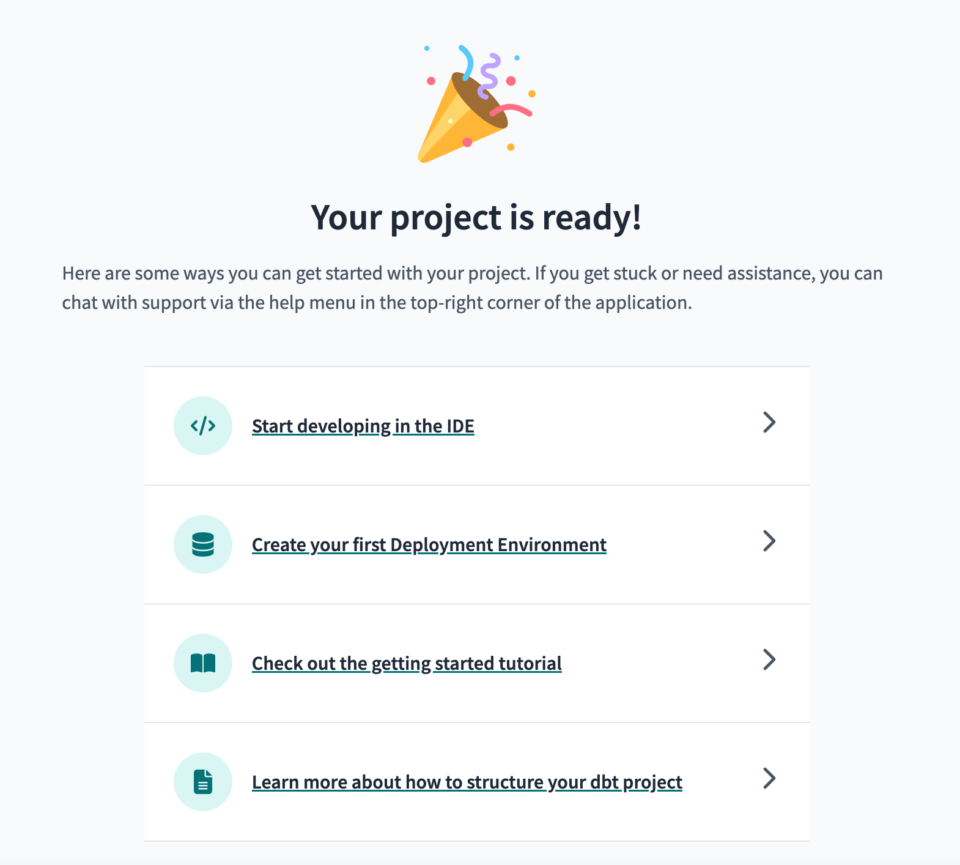960x865 pixels.
Task: Click the database stack icon
Action: tap(203, 544)
